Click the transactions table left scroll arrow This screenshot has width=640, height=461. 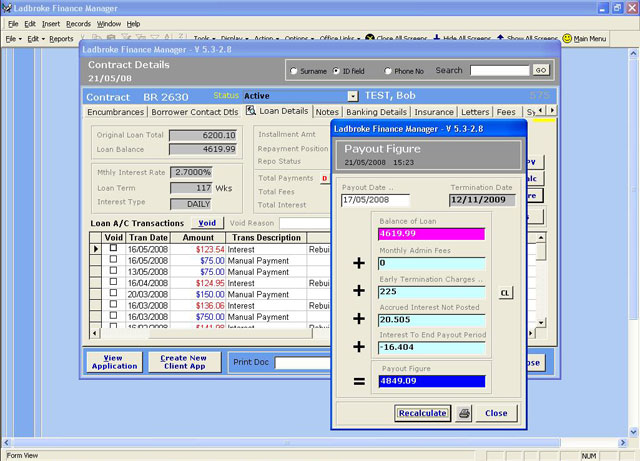coord(95,334)
